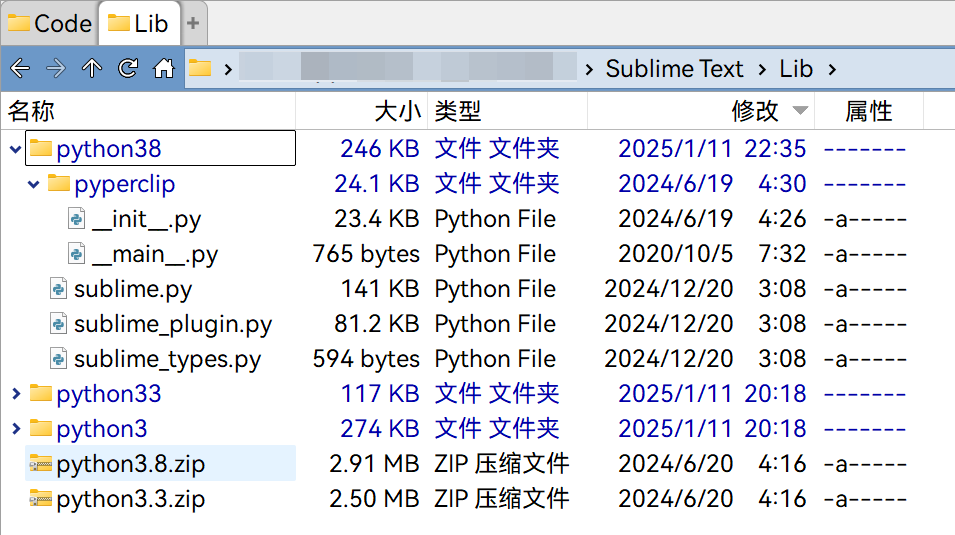
Task: Sort by the 大小 column header
Action: (x=362, y=111)
